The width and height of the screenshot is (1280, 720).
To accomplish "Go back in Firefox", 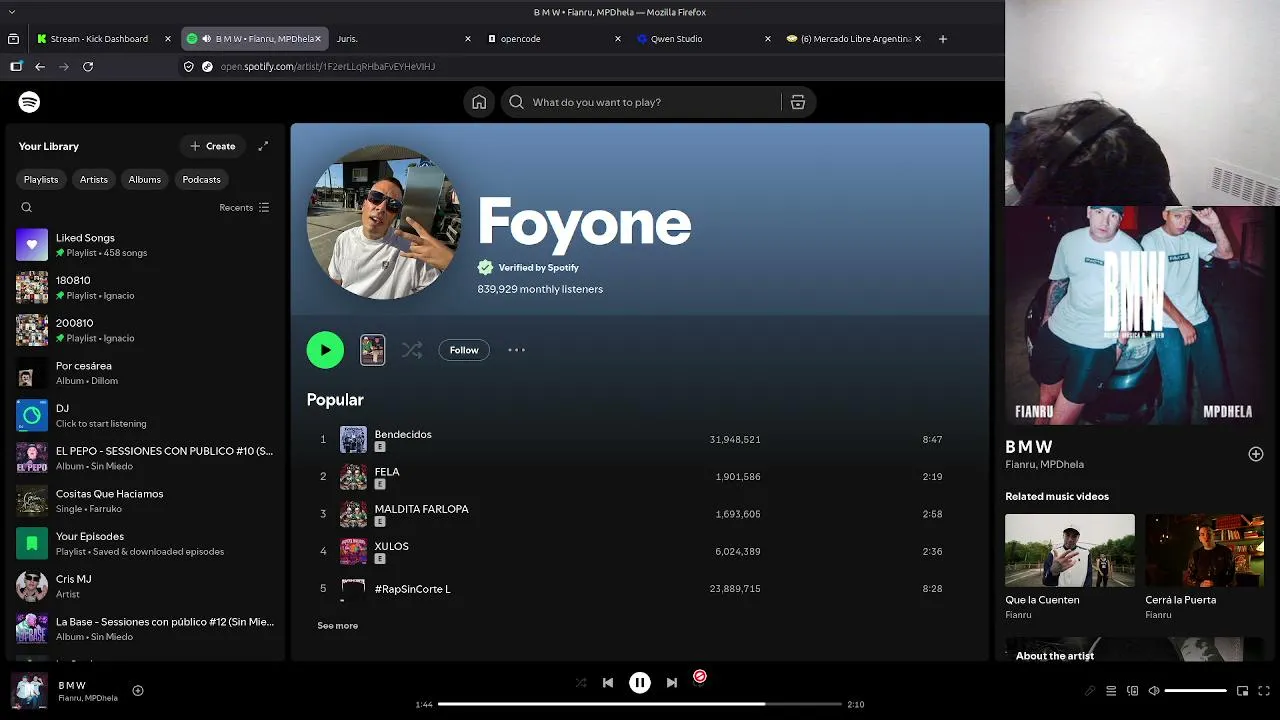I will 40,66.
